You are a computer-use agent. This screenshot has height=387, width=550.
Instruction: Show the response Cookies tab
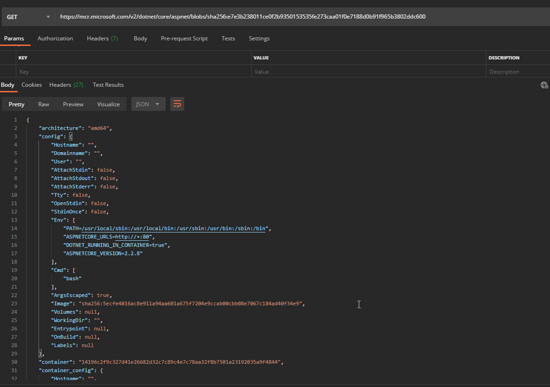[32, 85]
